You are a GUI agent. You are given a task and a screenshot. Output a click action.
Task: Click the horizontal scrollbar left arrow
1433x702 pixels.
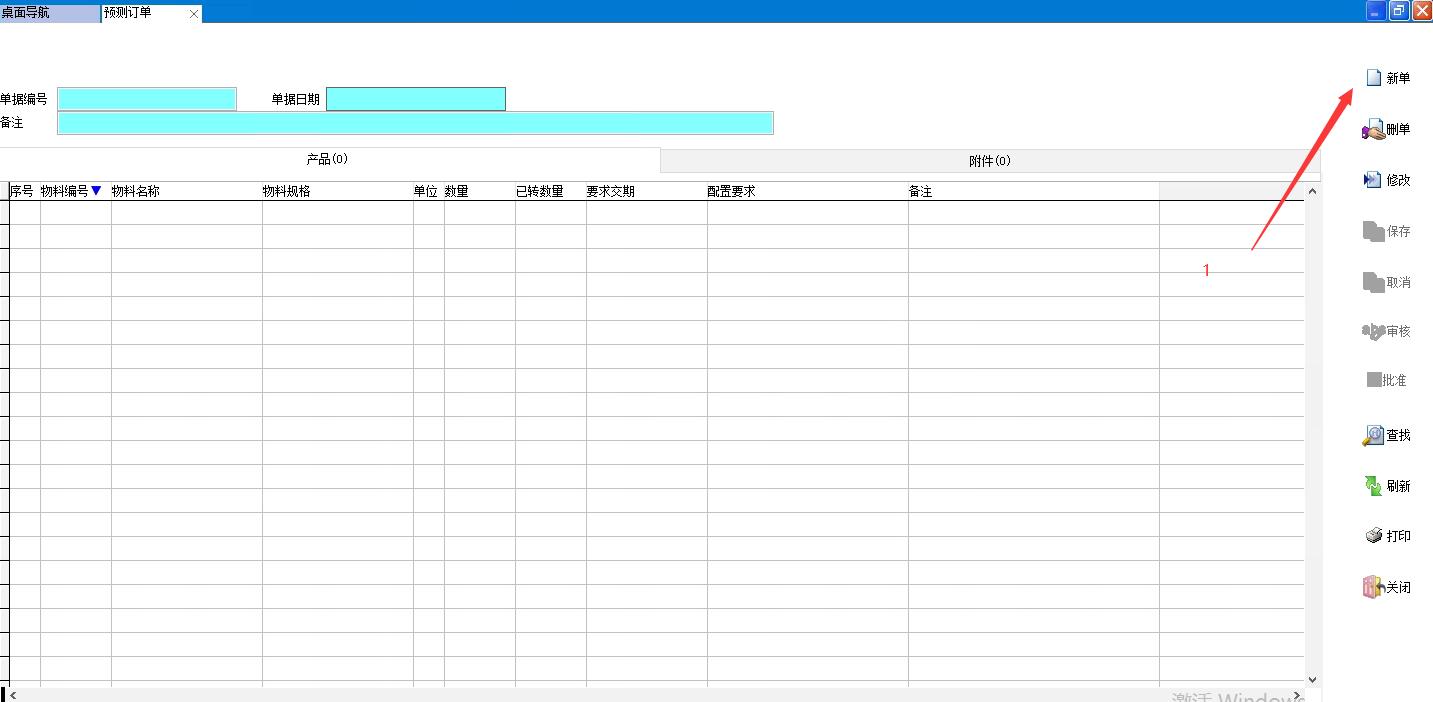pos(13,695)
